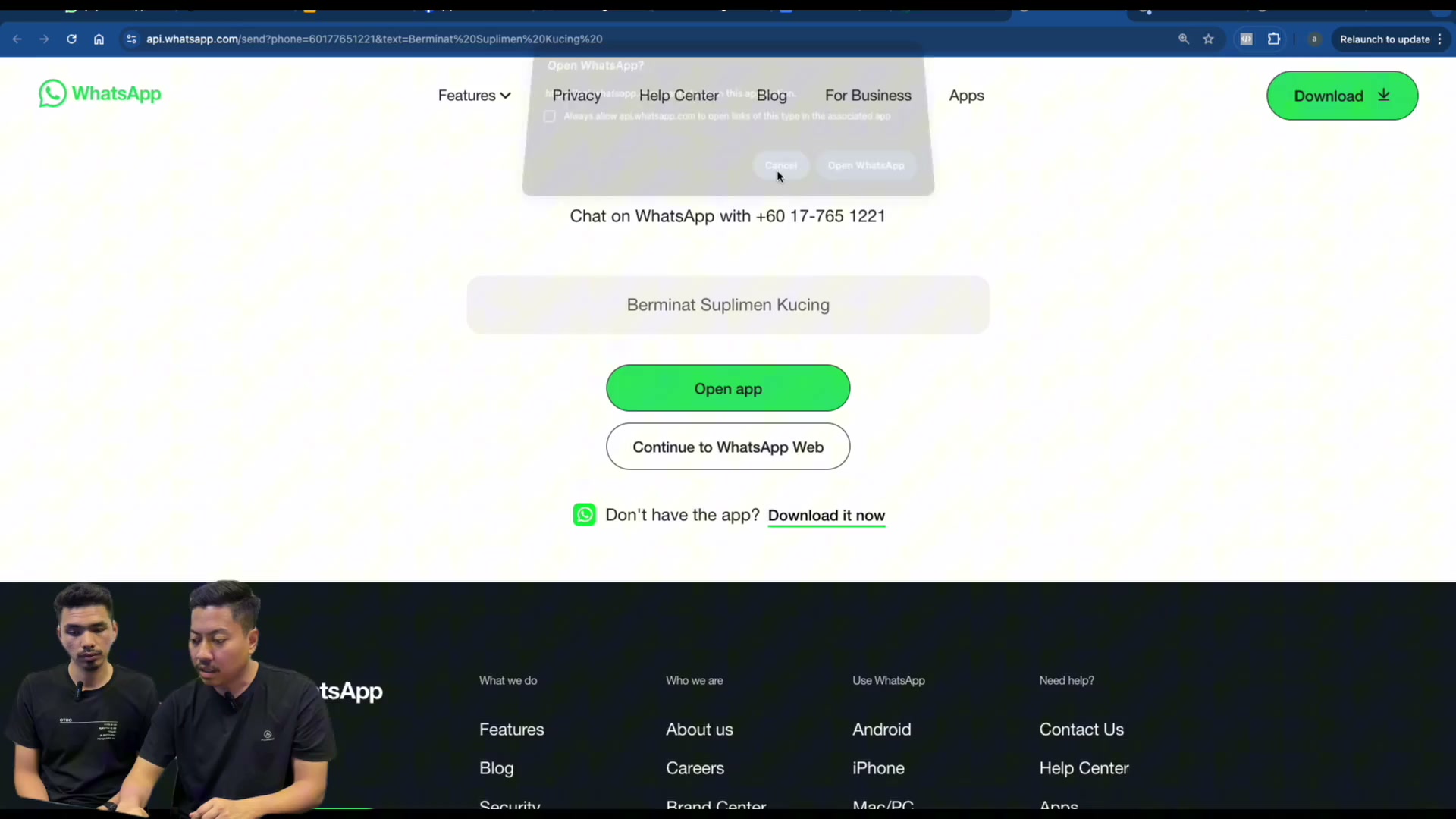The height and width of the screenshot is (819, 1456).
Task: Click the green Download button in header
Action: tap(1341, 96)
